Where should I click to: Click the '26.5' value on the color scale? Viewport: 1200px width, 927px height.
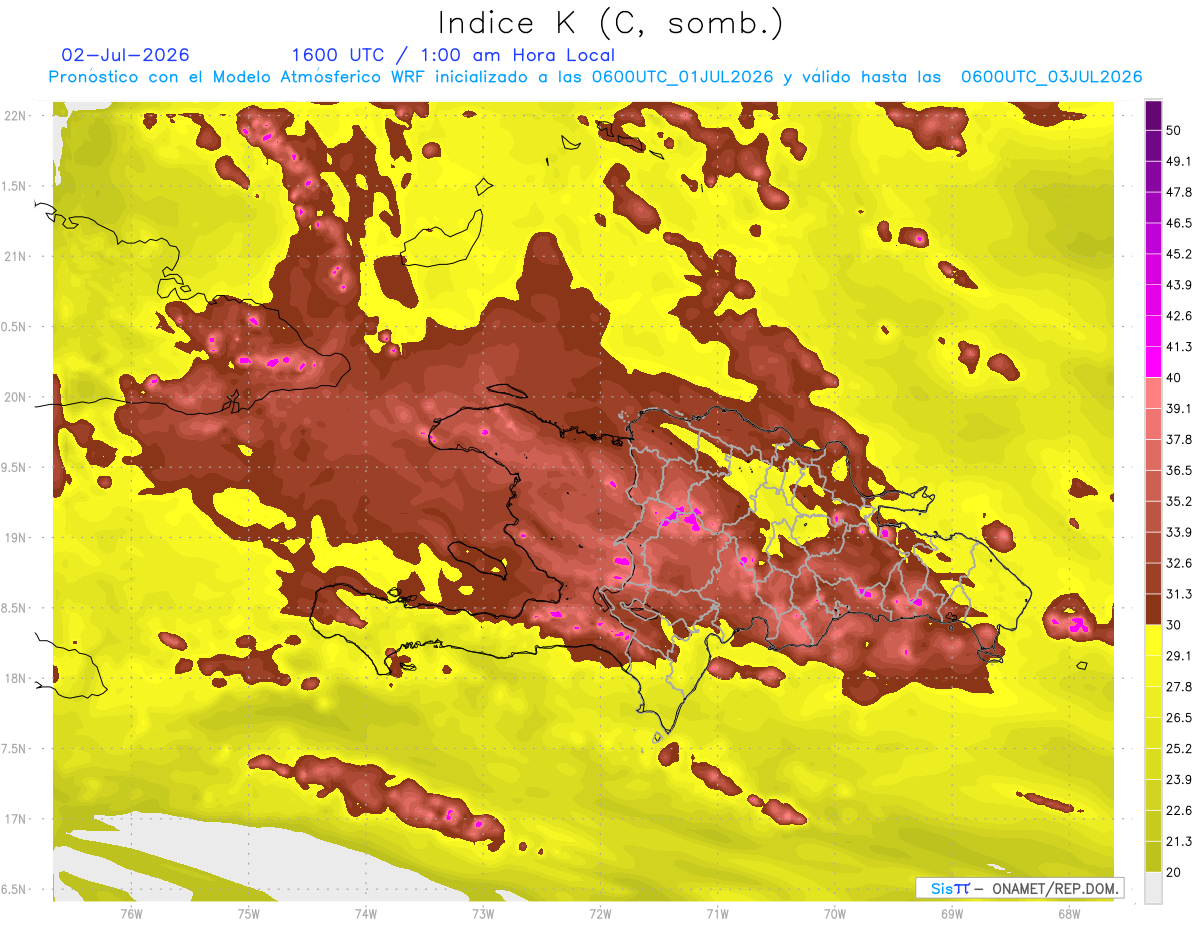coord(1179,718)
